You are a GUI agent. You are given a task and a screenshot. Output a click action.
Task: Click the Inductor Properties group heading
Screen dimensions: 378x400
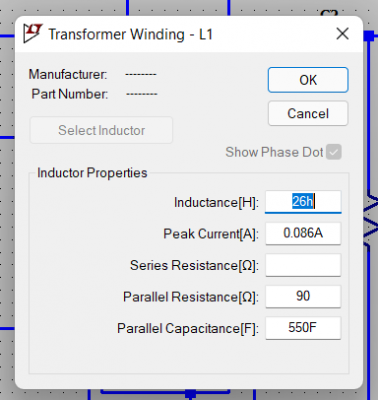(x=92, y=173)
